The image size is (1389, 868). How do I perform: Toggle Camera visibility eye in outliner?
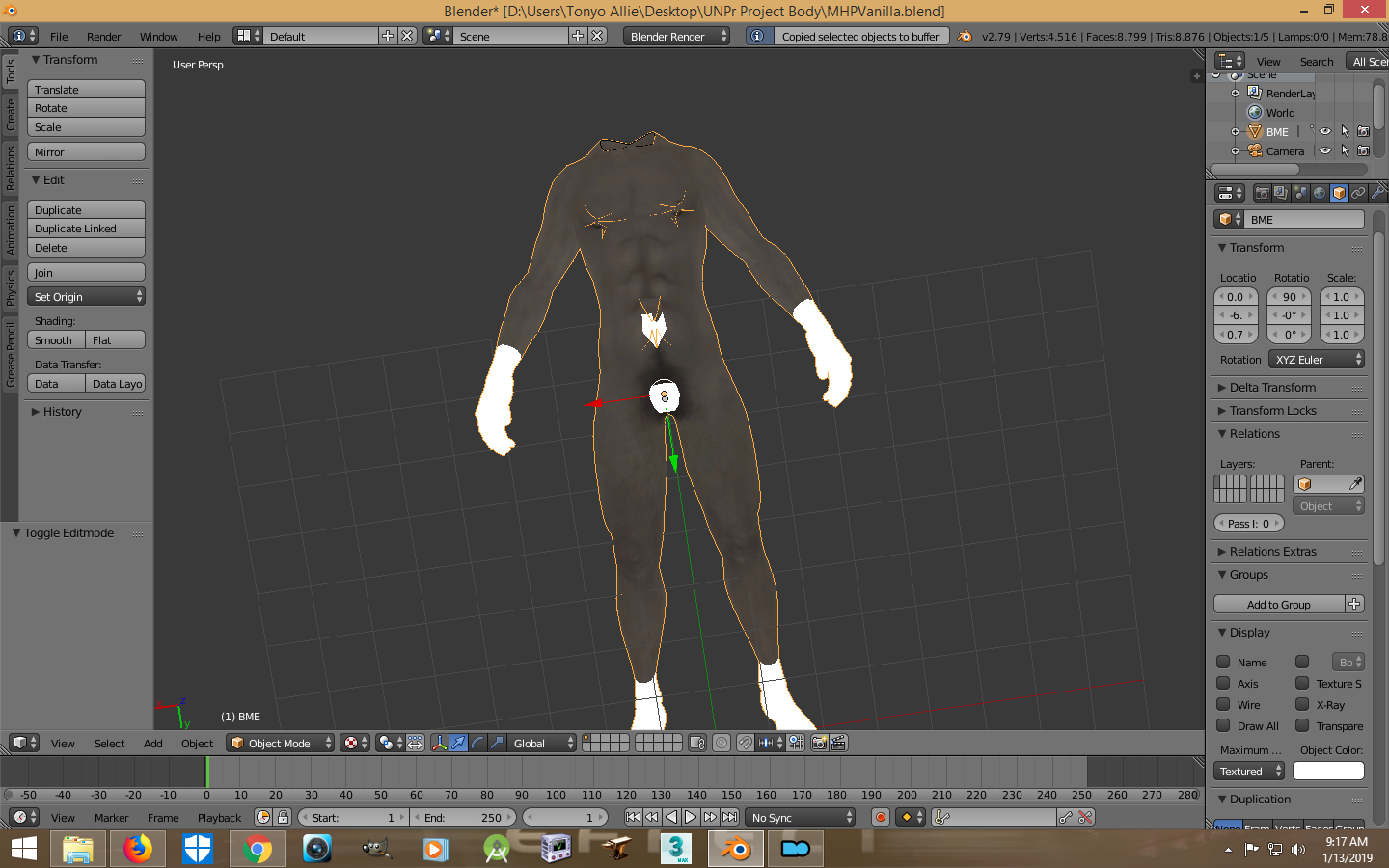tap(1325, 151)
